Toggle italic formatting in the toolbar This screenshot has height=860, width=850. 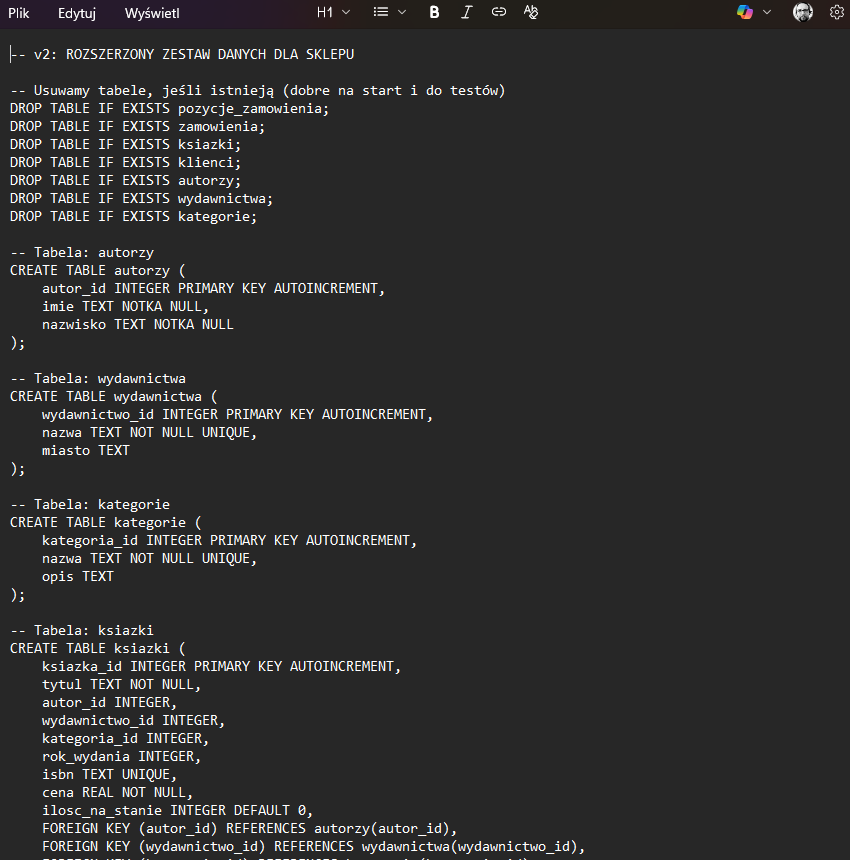[466, 12]
